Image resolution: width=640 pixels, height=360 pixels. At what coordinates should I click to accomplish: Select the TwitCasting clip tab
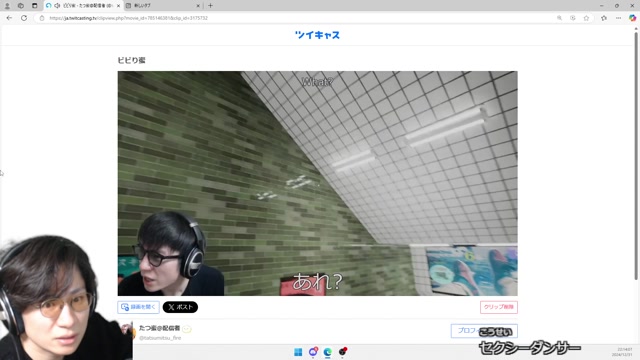83,6
